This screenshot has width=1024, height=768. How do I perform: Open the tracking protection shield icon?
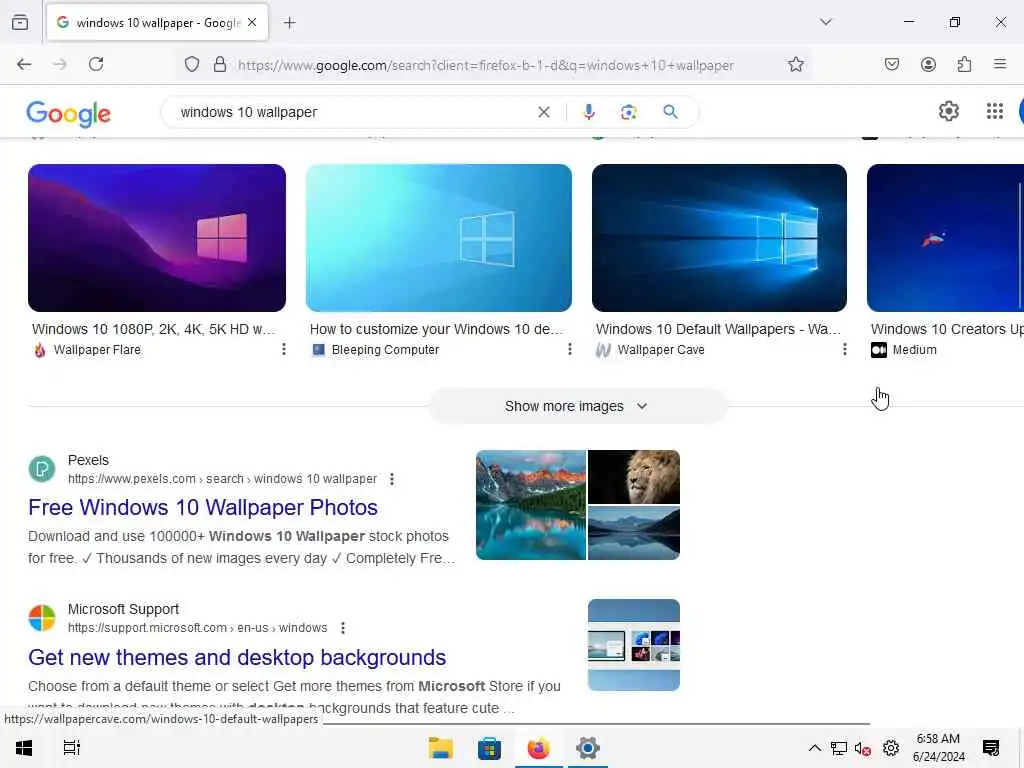coord(191,64)
